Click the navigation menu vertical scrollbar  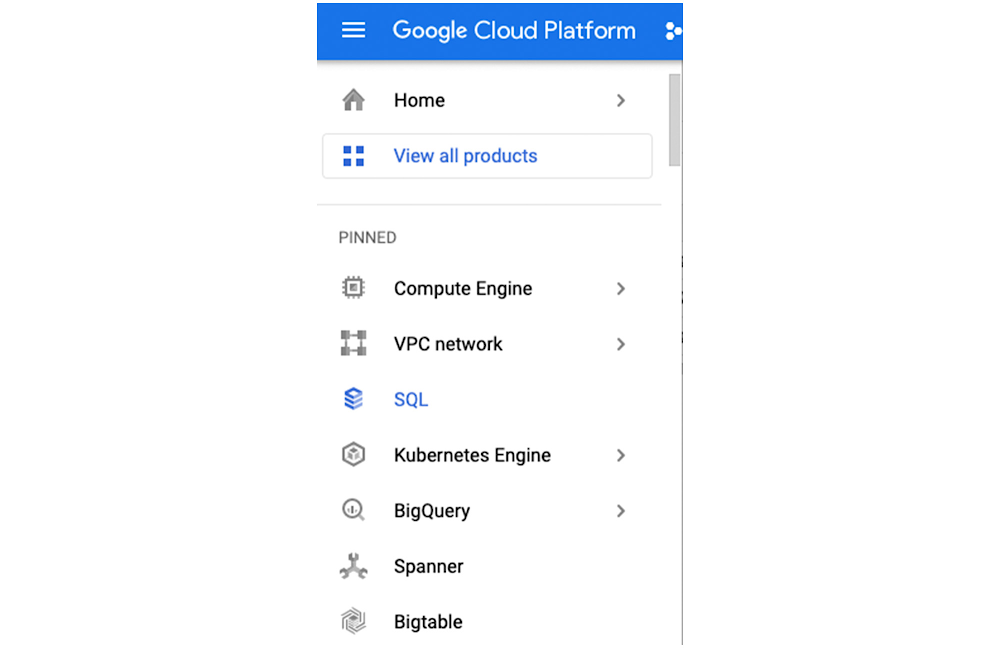pyautogui.click(x=675, y=120)
